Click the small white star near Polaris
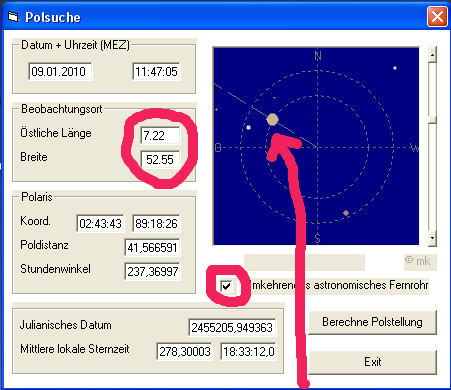 coord(248,127)
